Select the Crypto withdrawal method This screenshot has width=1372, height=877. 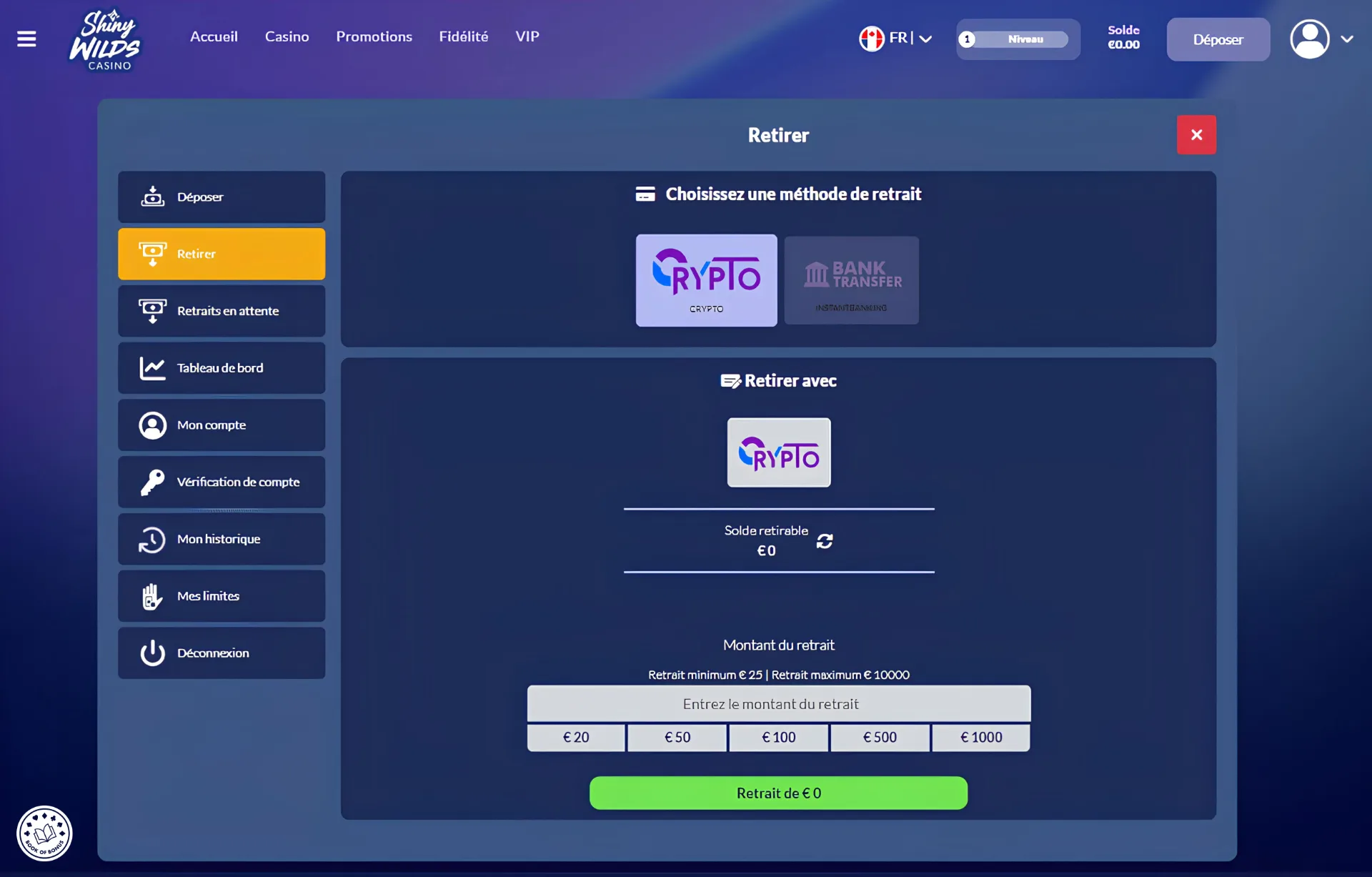(706, 280)
